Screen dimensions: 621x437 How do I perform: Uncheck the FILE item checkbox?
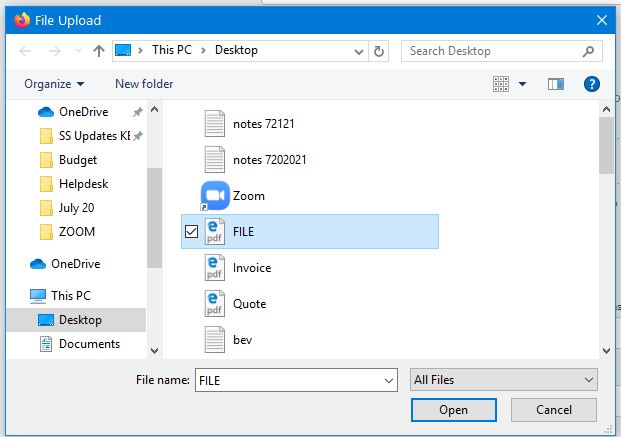[x=191, y=231]
